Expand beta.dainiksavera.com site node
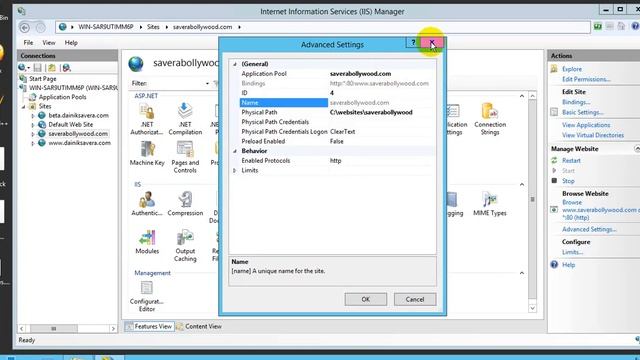640x360 pixels. tap(33, 116)
